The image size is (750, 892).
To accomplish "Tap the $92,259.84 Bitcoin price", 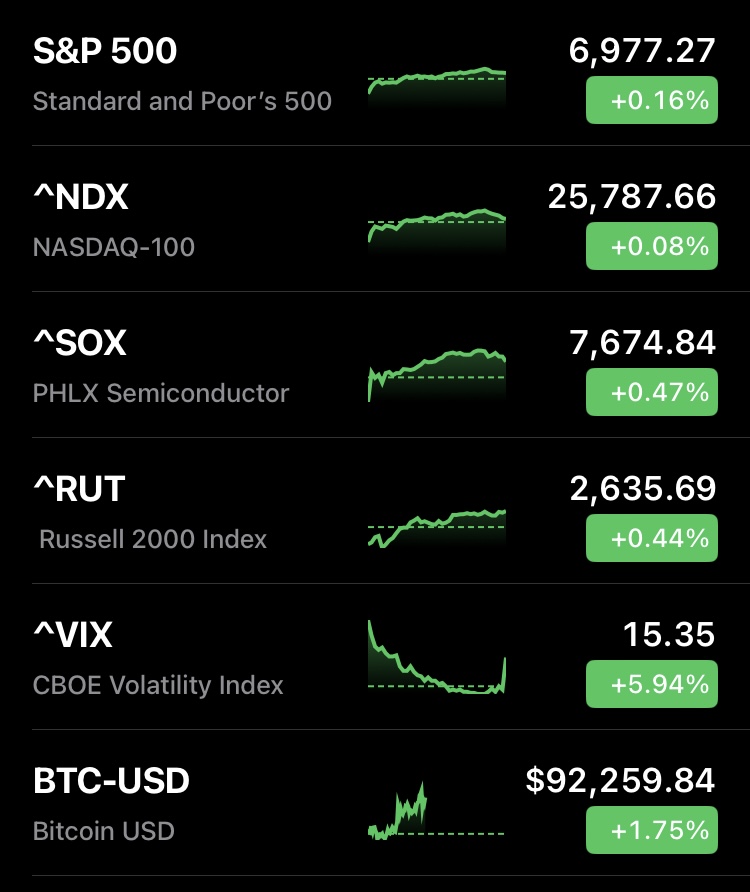I will coord(620,780).
